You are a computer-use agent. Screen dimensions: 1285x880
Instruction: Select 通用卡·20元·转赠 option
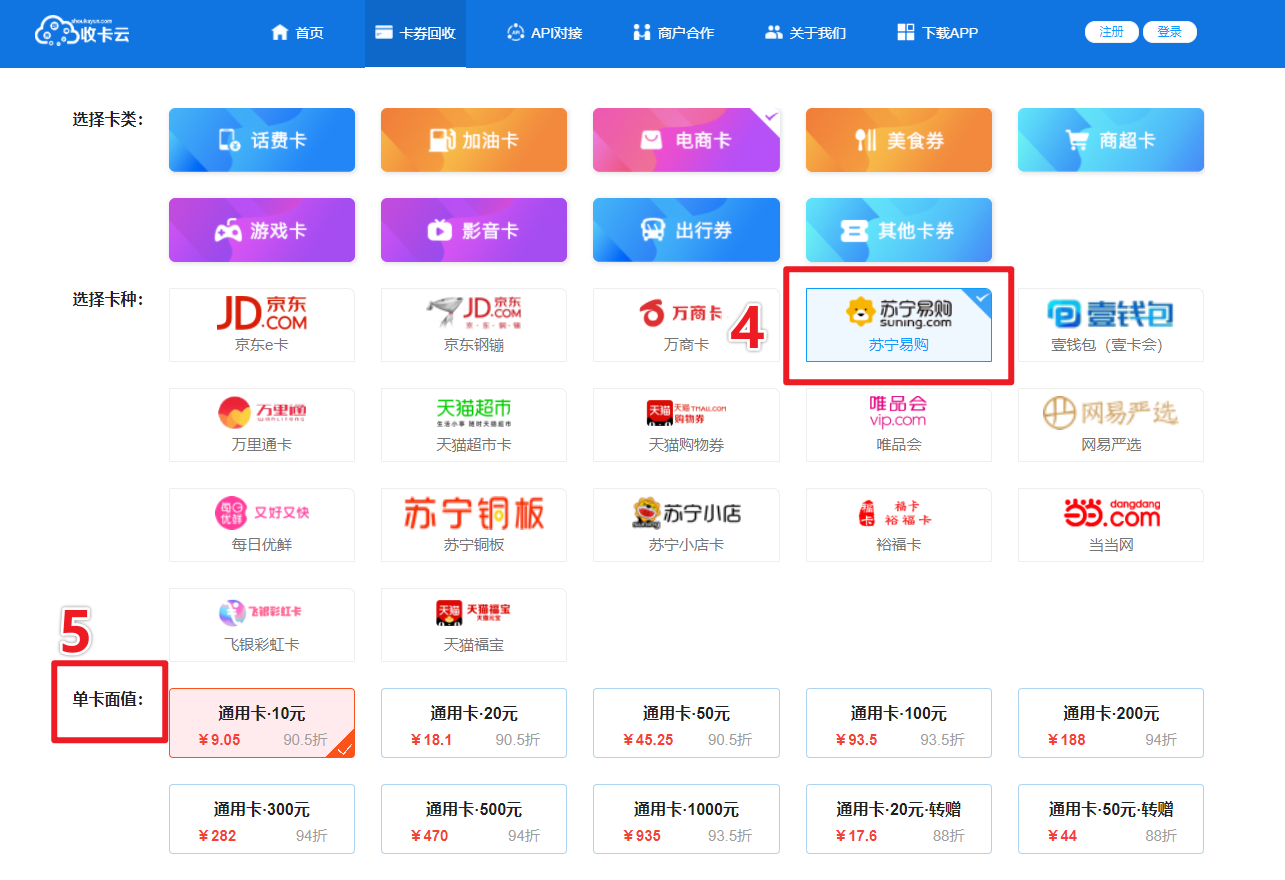(899, 819)
